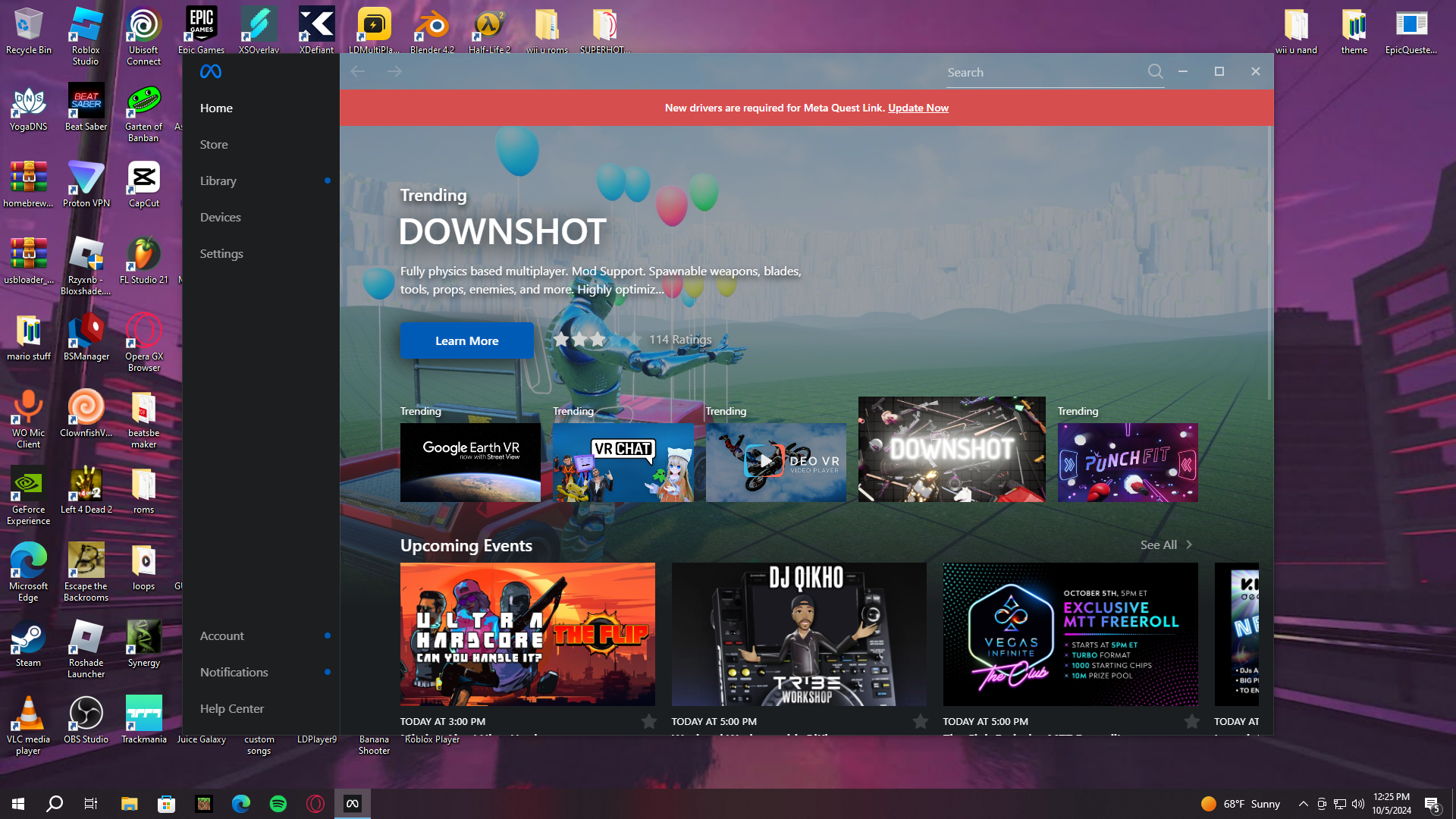Click the search magnifier icon

pyautogui.click(x=1155, y=71)
